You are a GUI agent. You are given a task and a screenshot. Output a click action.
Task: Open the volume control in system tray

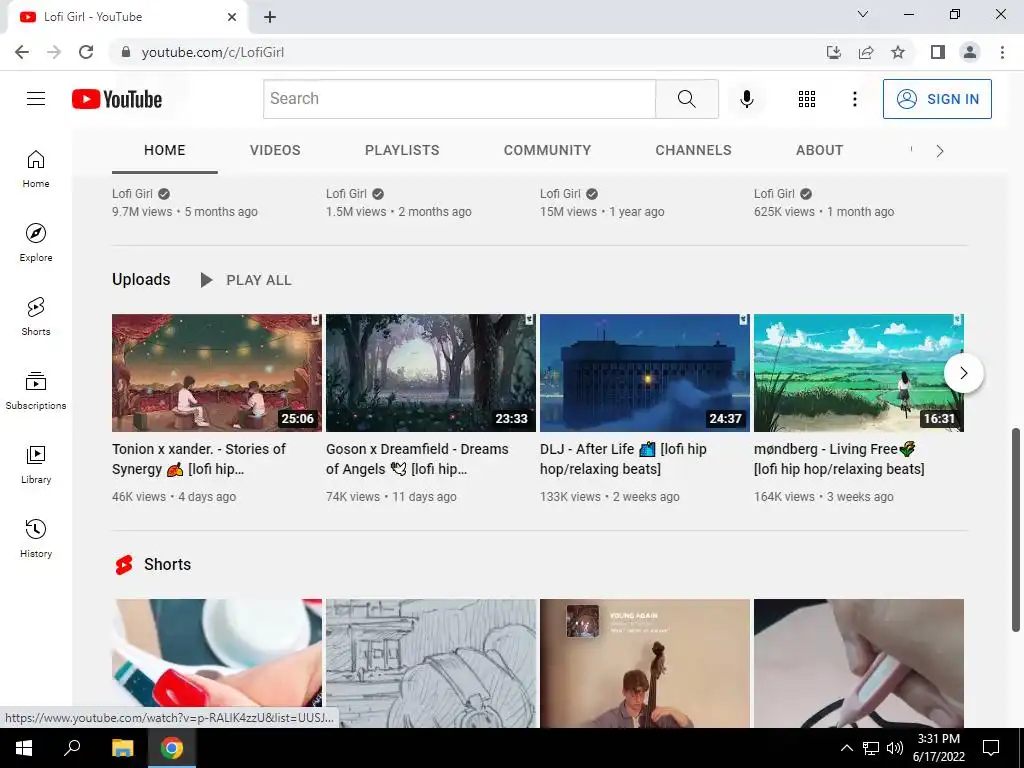click(x=895, y=748)
